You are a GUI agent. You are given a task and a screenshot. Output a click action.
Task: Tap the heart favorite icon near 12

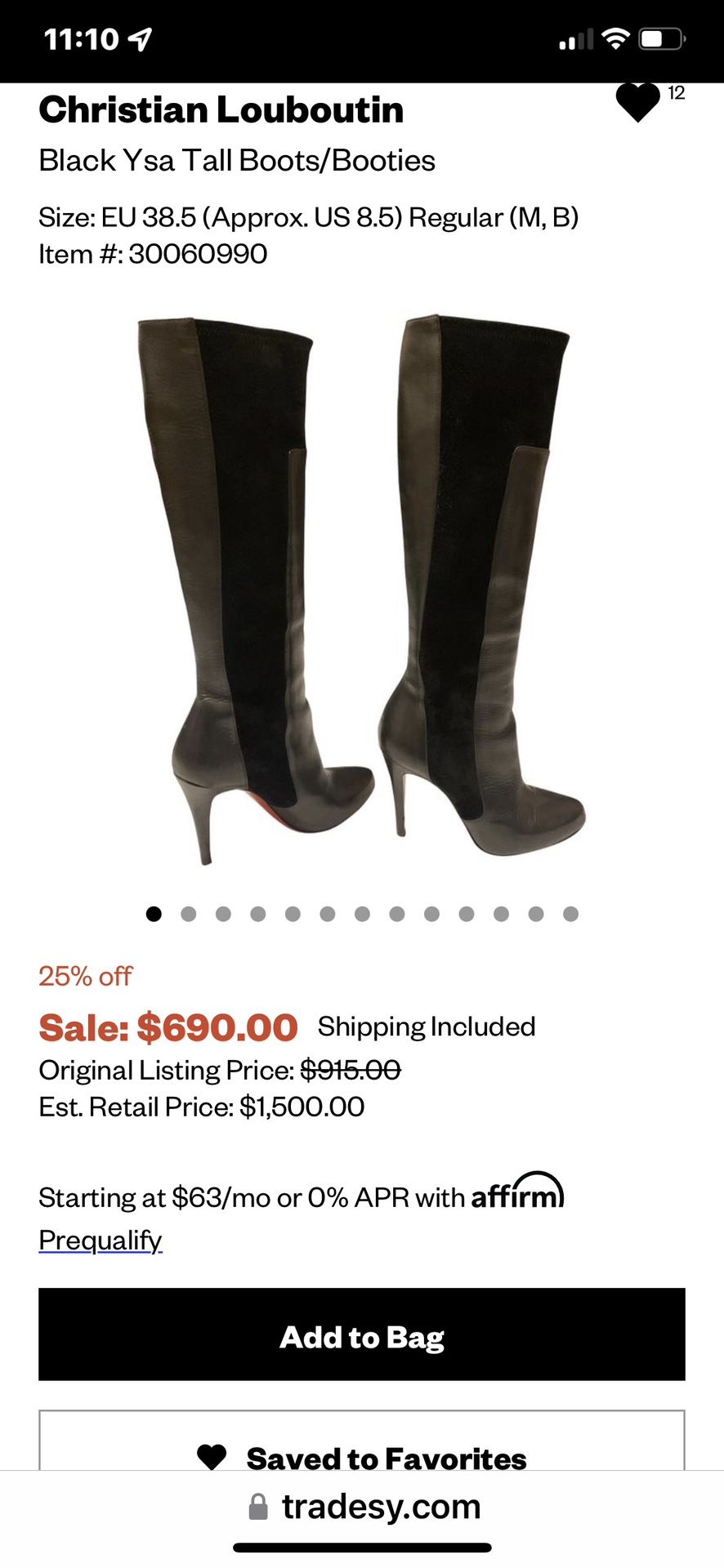(637, 102)
